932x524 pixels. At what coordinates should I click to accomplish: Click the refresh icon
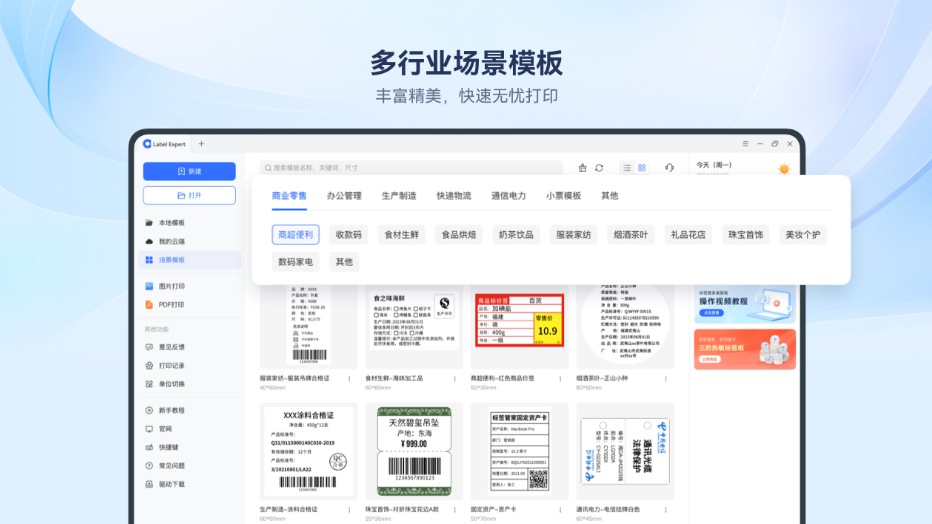click(599, 168)
